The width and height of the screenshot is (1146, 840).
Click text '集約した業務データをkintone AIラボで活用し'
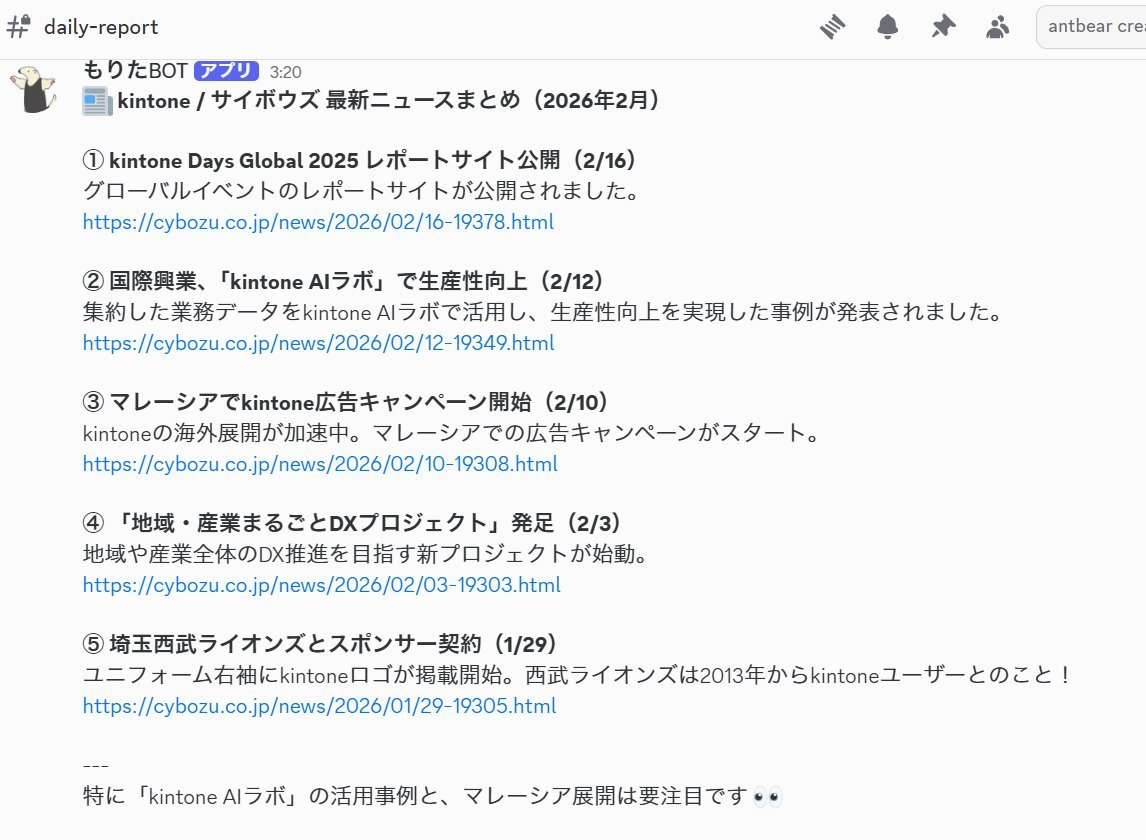click(305, 312)
